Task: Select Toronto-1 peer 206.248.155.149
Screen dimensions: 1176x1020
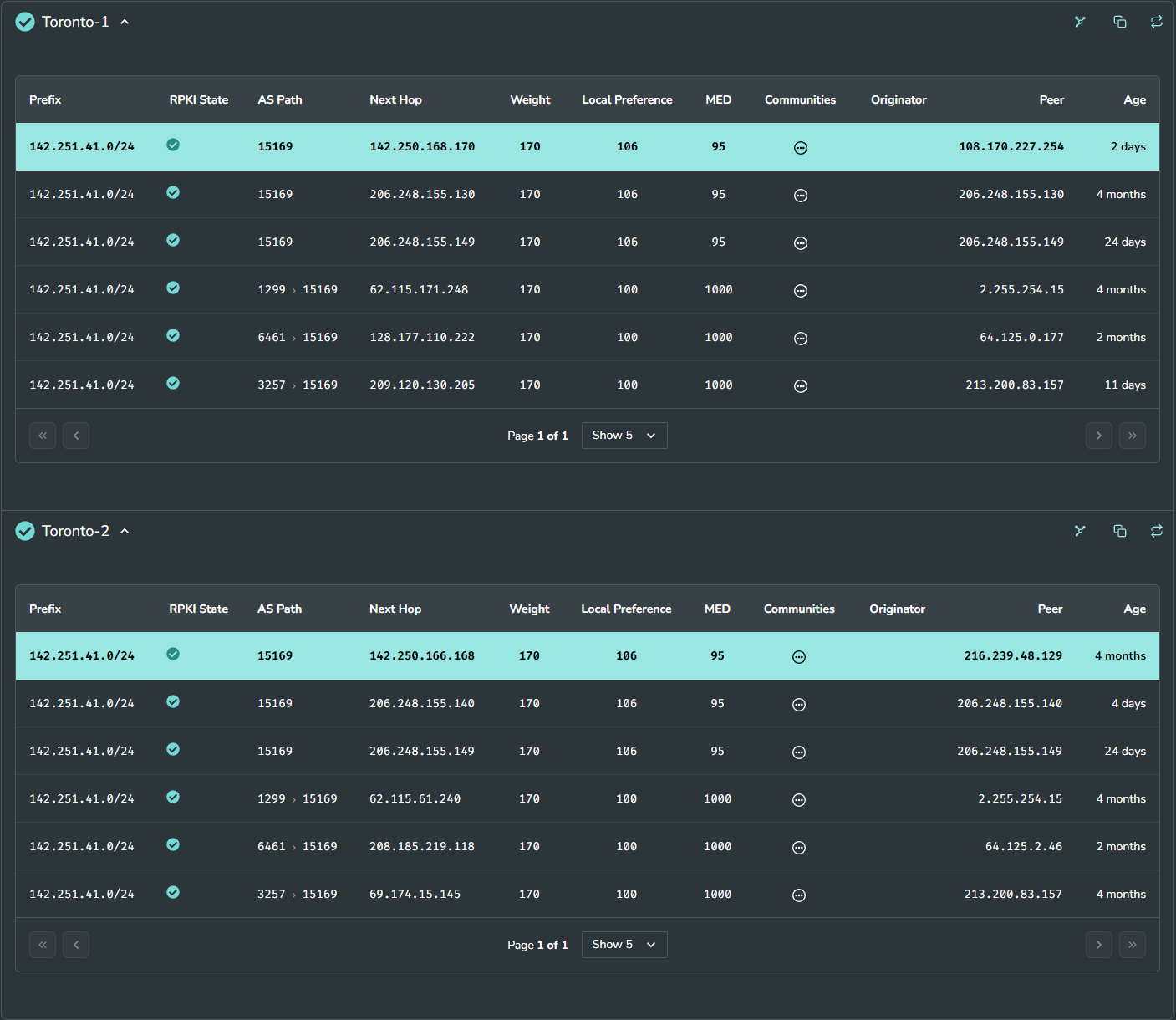Action: coord(1011,242)
